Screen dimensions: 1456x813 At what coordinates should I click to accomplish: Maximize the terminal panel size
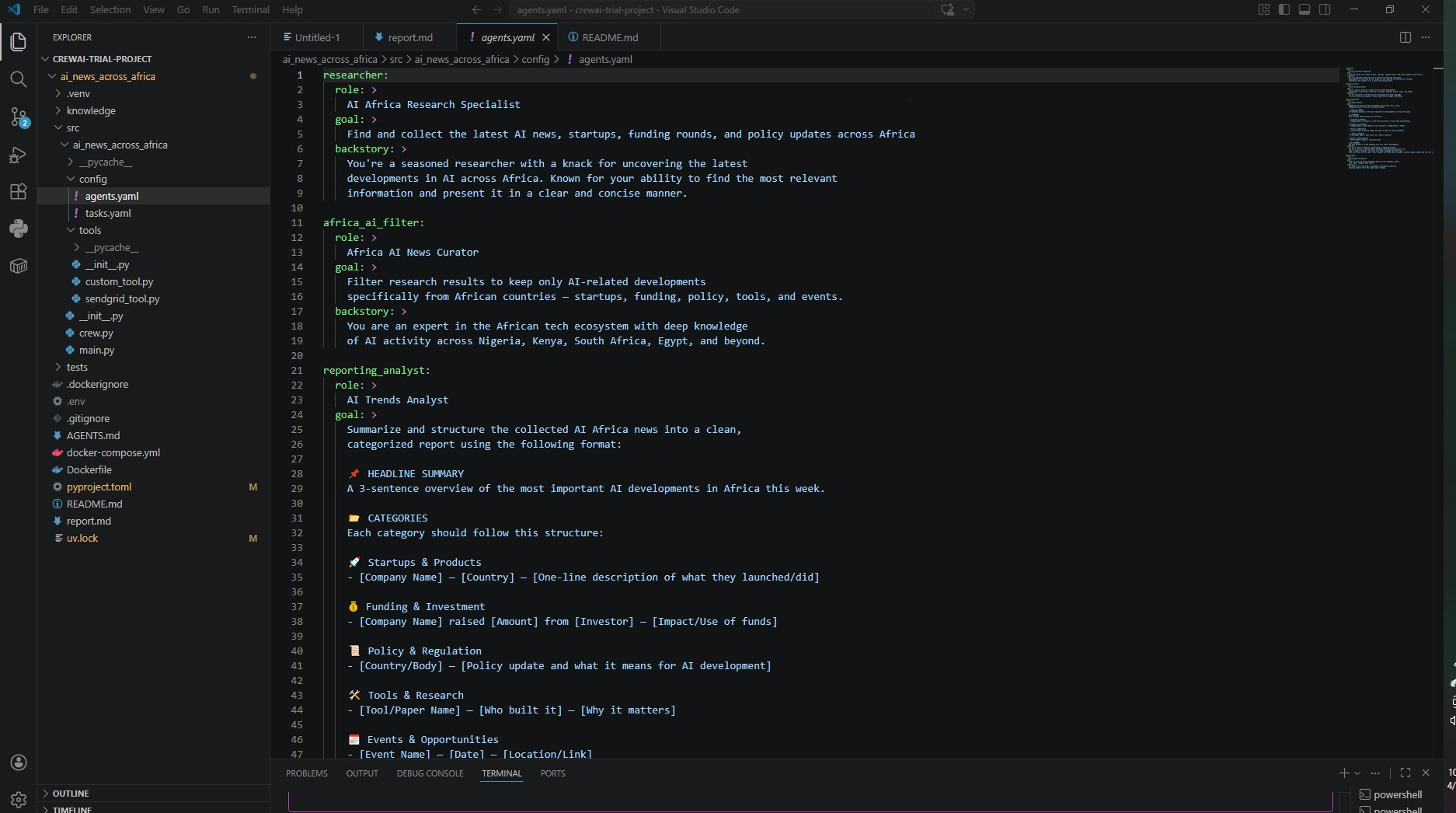point(1405,773)
